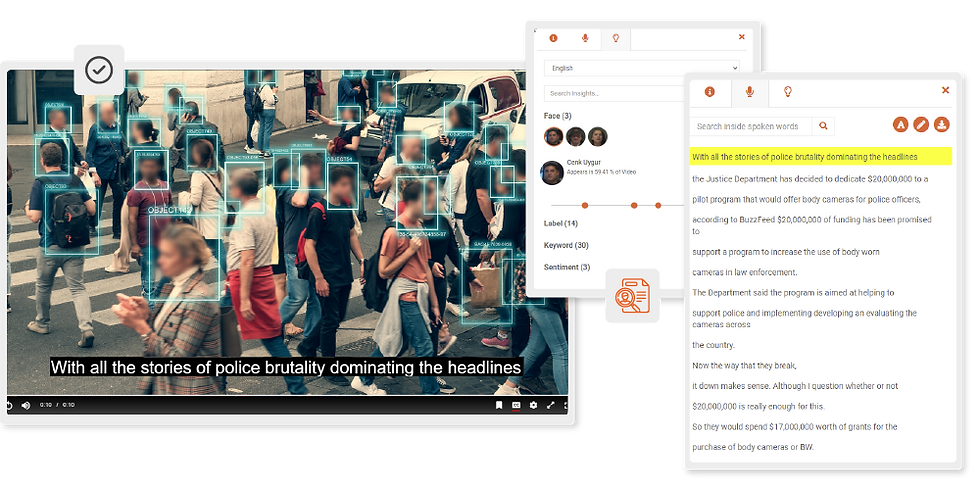This screenshot has width=980, height=490.
Task: Click the video caption subtitle text
Action: [286, 368]
